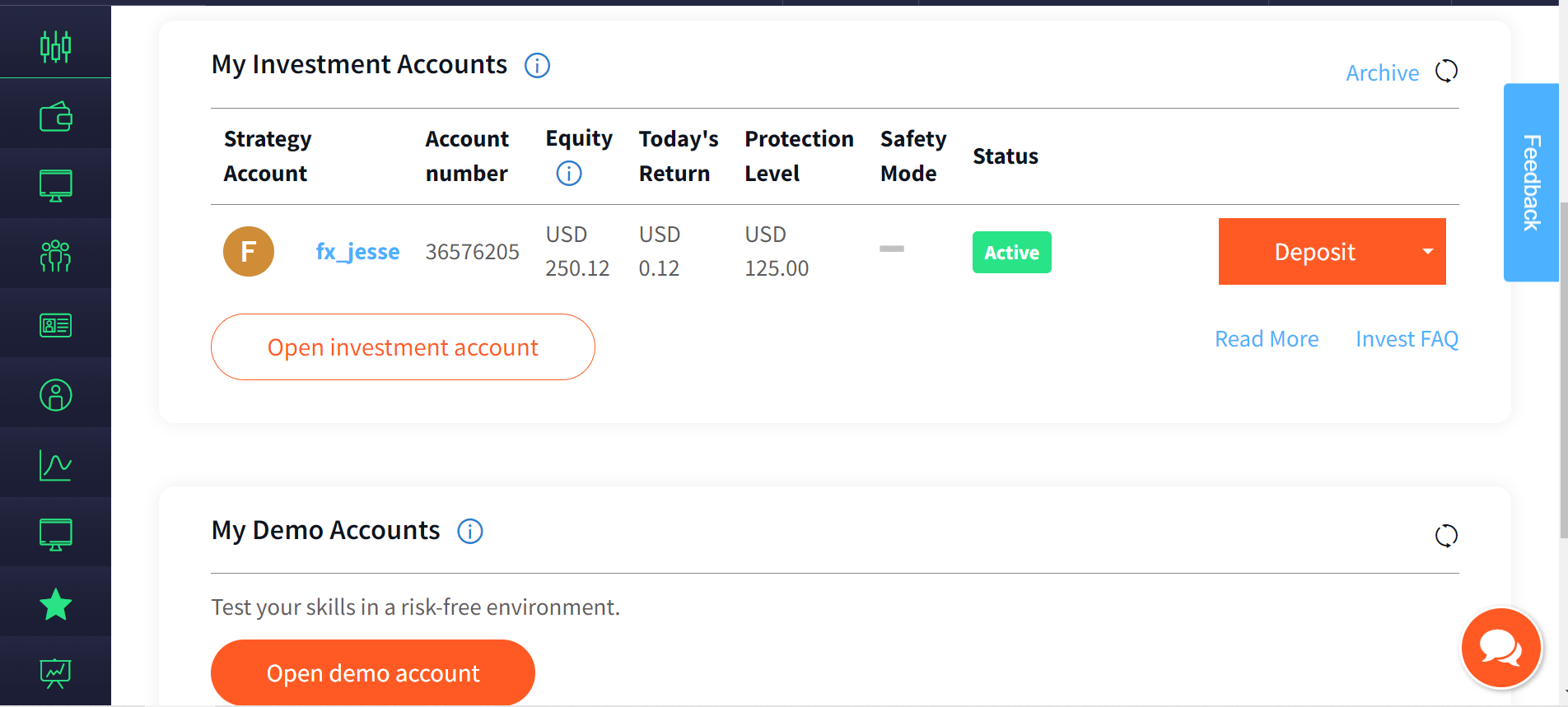
Task: Click the Open demo account button
Action: 372,673
